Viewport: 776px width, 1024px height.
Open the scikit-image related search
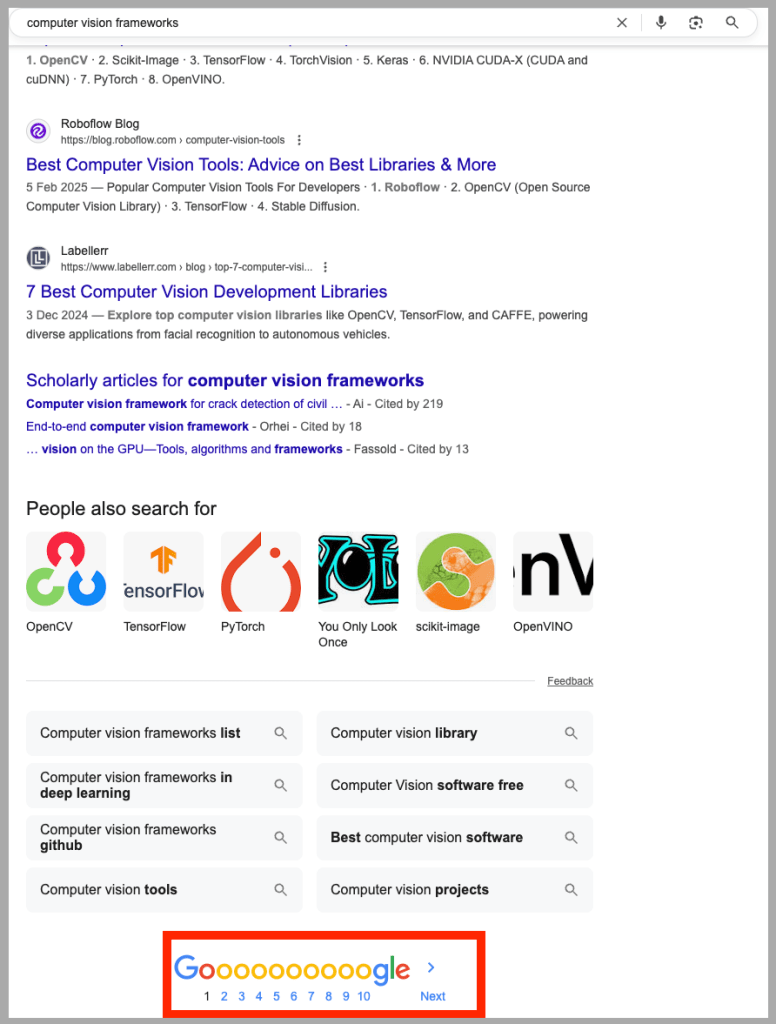coord(455,571)
